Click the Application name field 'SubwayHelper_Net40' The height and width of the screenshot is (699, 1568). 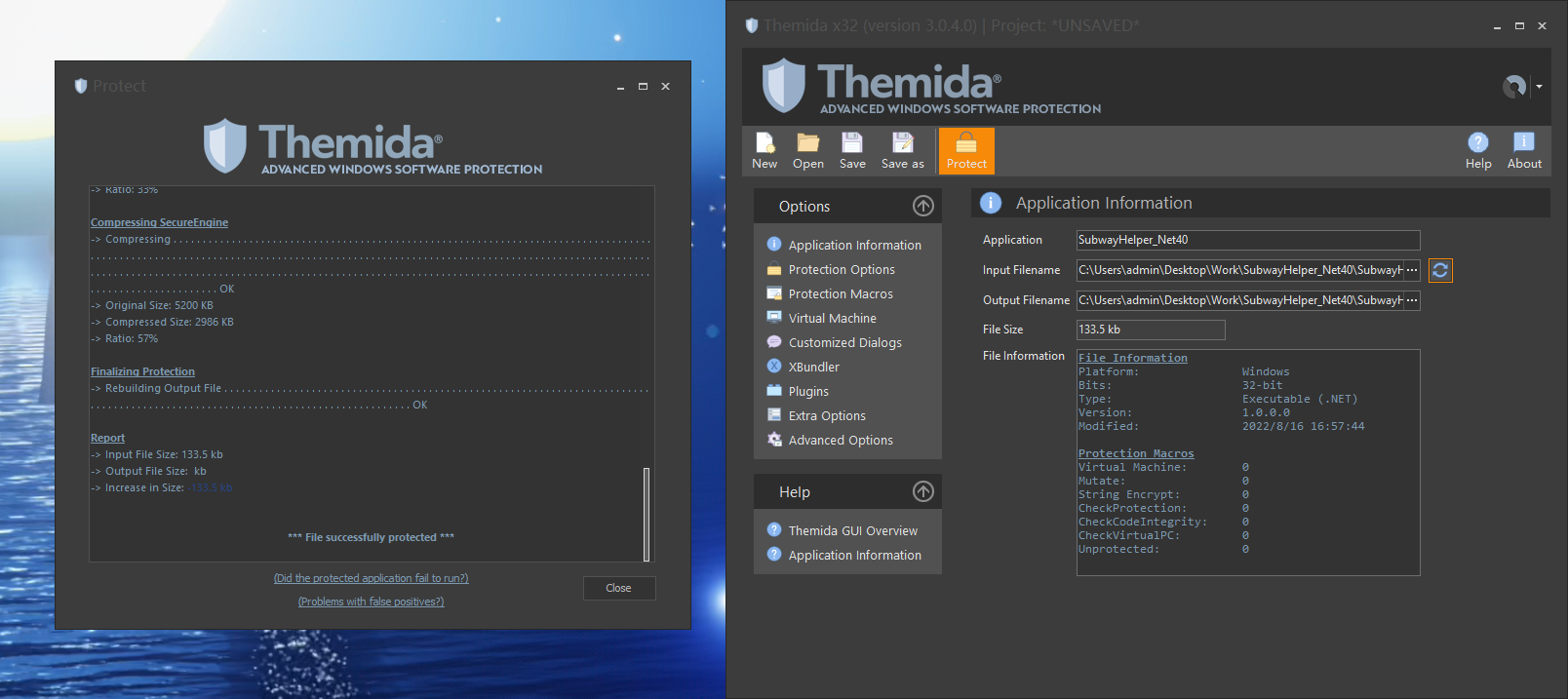tap(1248, 240)
